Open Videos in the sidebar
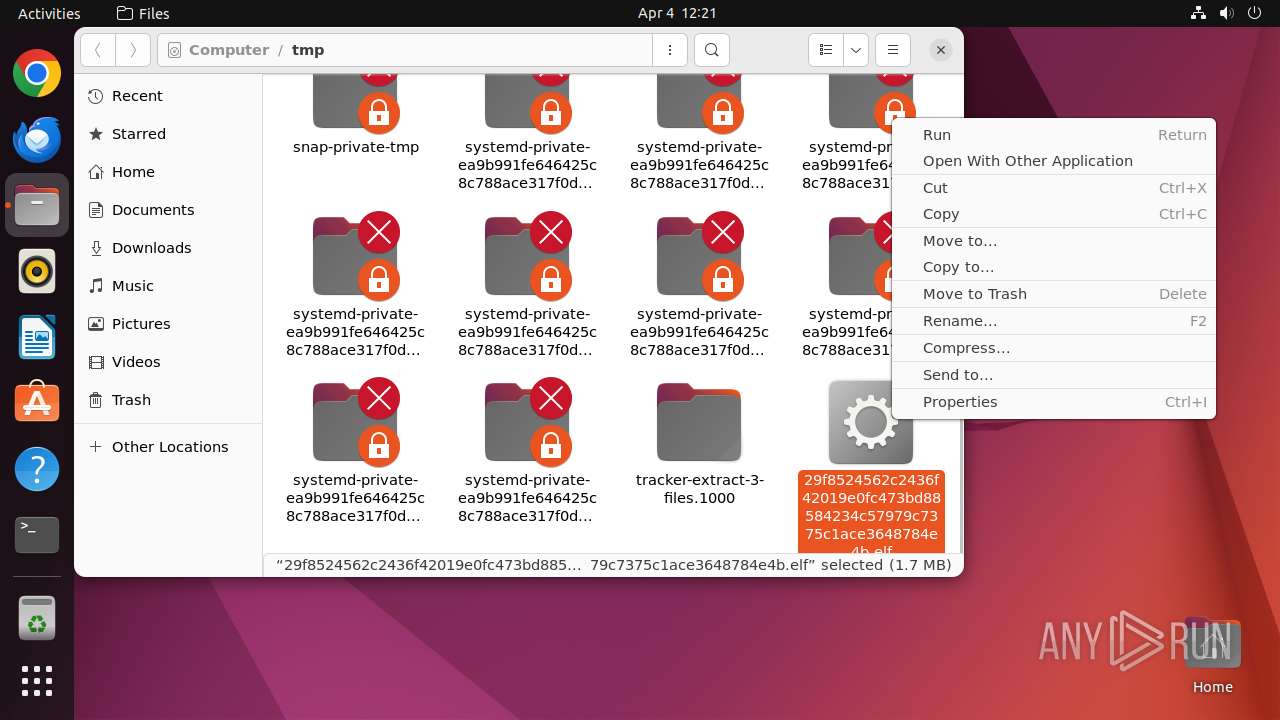The width and height of the screenshot is (1280, 720). pos(168,362)
